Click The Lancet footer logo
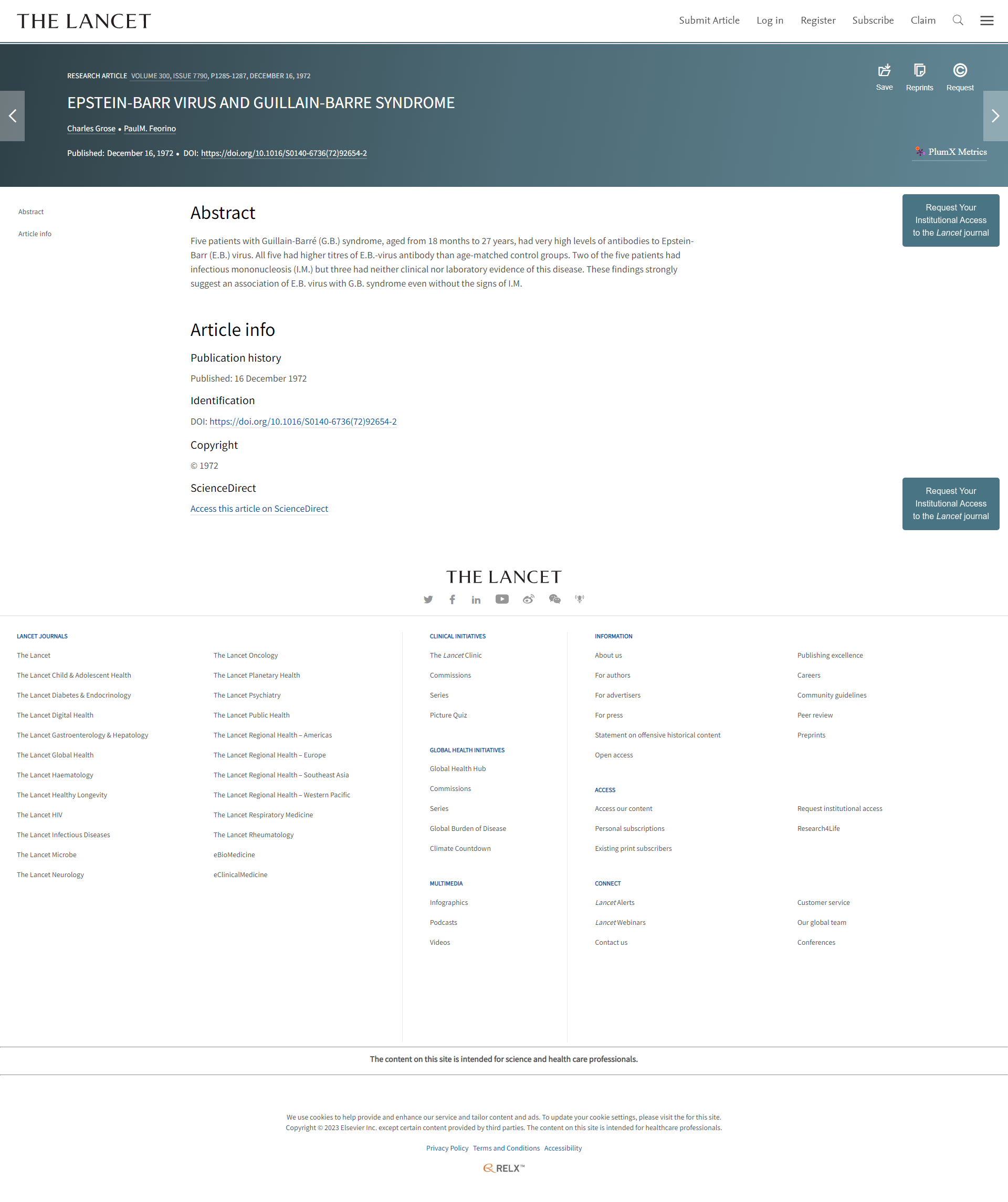Viewport: 1008px width, 1202px height. coord(503,577)
